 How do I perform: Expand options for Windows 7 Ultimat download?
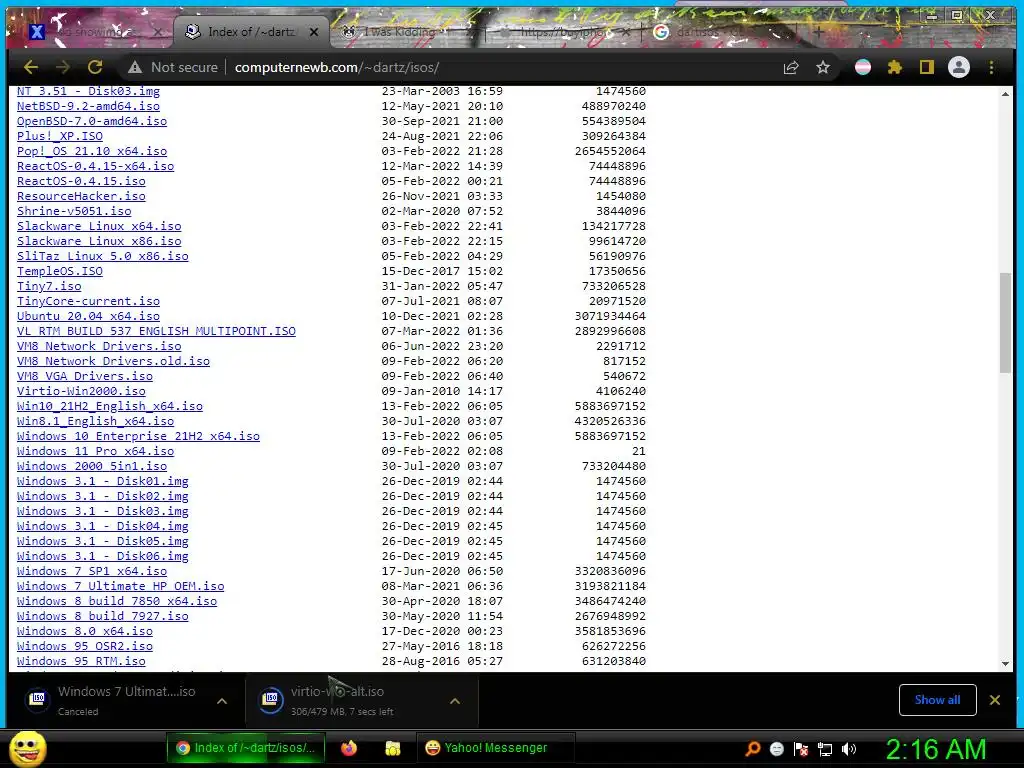pos(222,701)
